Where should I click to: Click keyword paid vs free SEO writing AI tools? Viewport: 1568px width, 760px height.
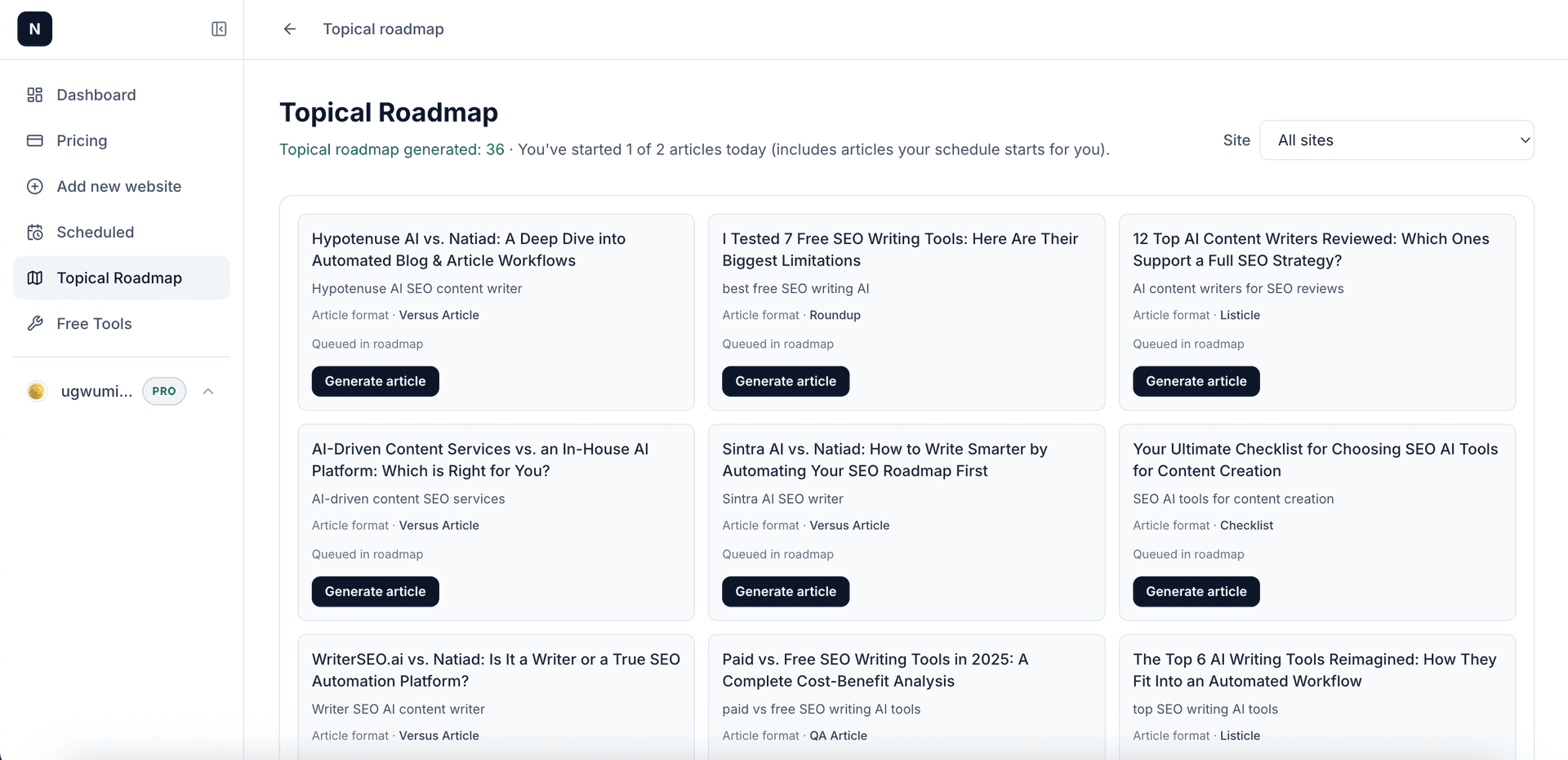coord(821,709)
